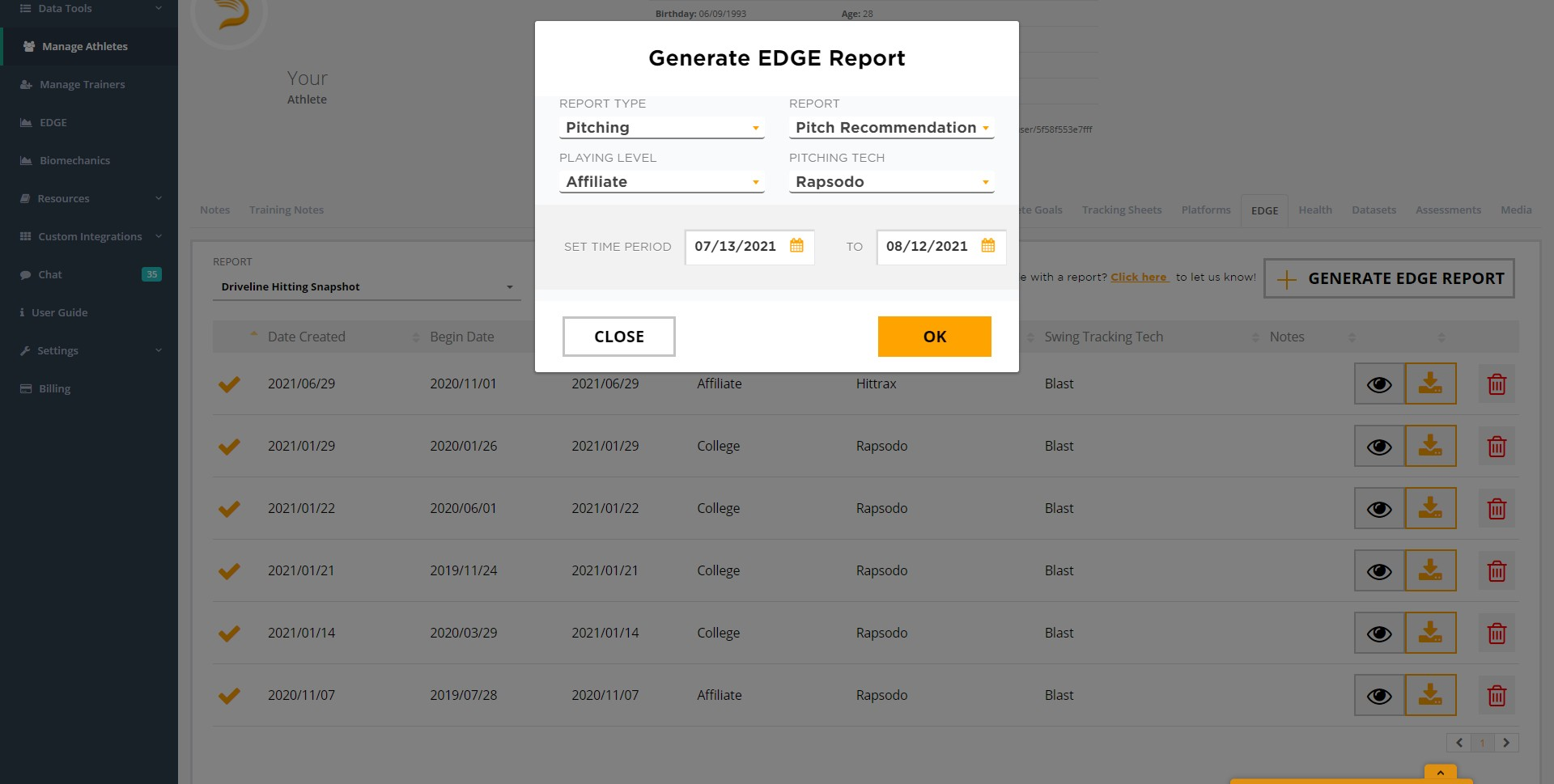Viewport: 1554px width, 784px height.
Task: Open the Pitch Recommendation report dropdown
Action: tap(891, 128)
